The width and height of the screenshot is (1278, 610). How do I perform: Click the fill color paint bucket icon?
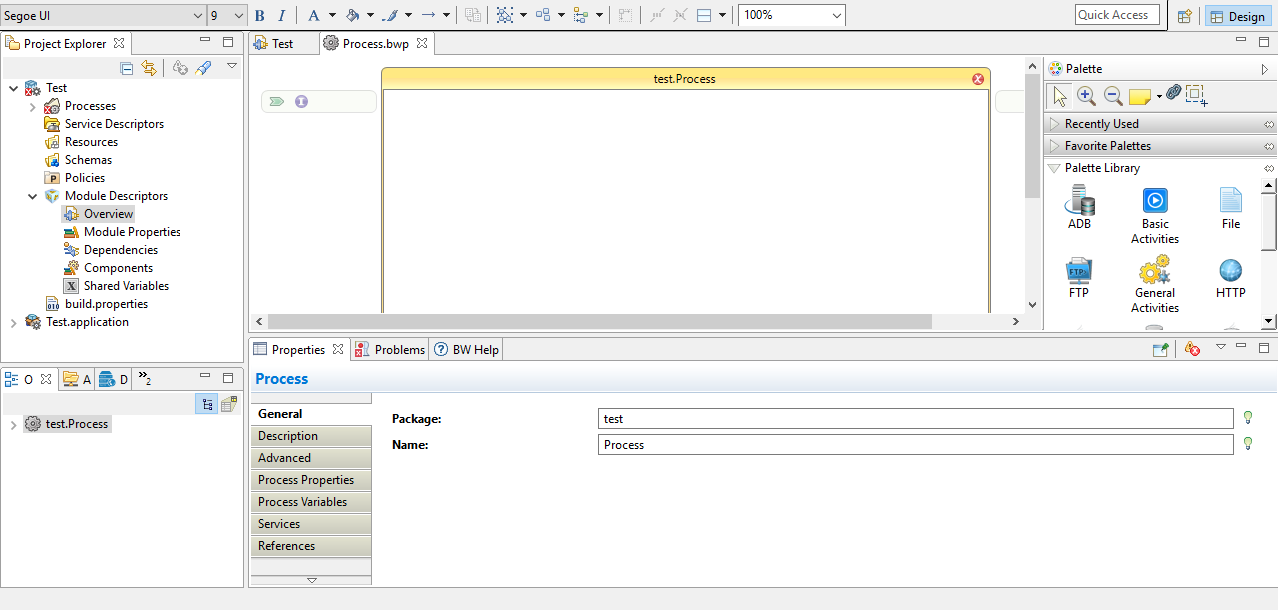pyautogui.click(x=351, y=15)
